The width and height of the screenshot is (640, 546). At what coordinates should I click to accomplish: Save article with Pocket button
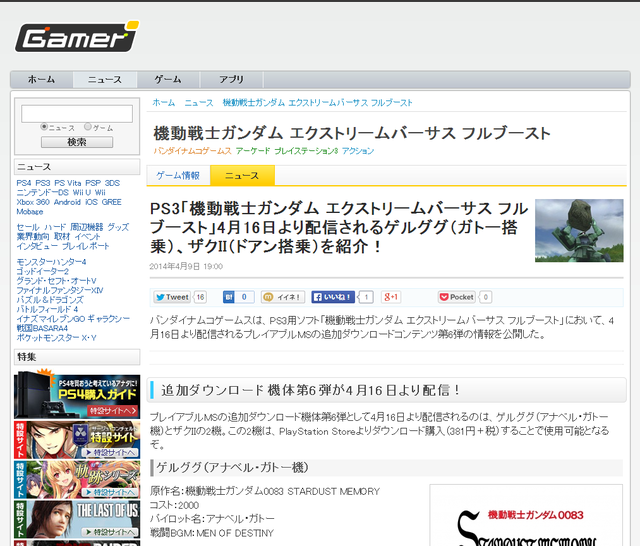pyautogui.click(x=457, y=297)
